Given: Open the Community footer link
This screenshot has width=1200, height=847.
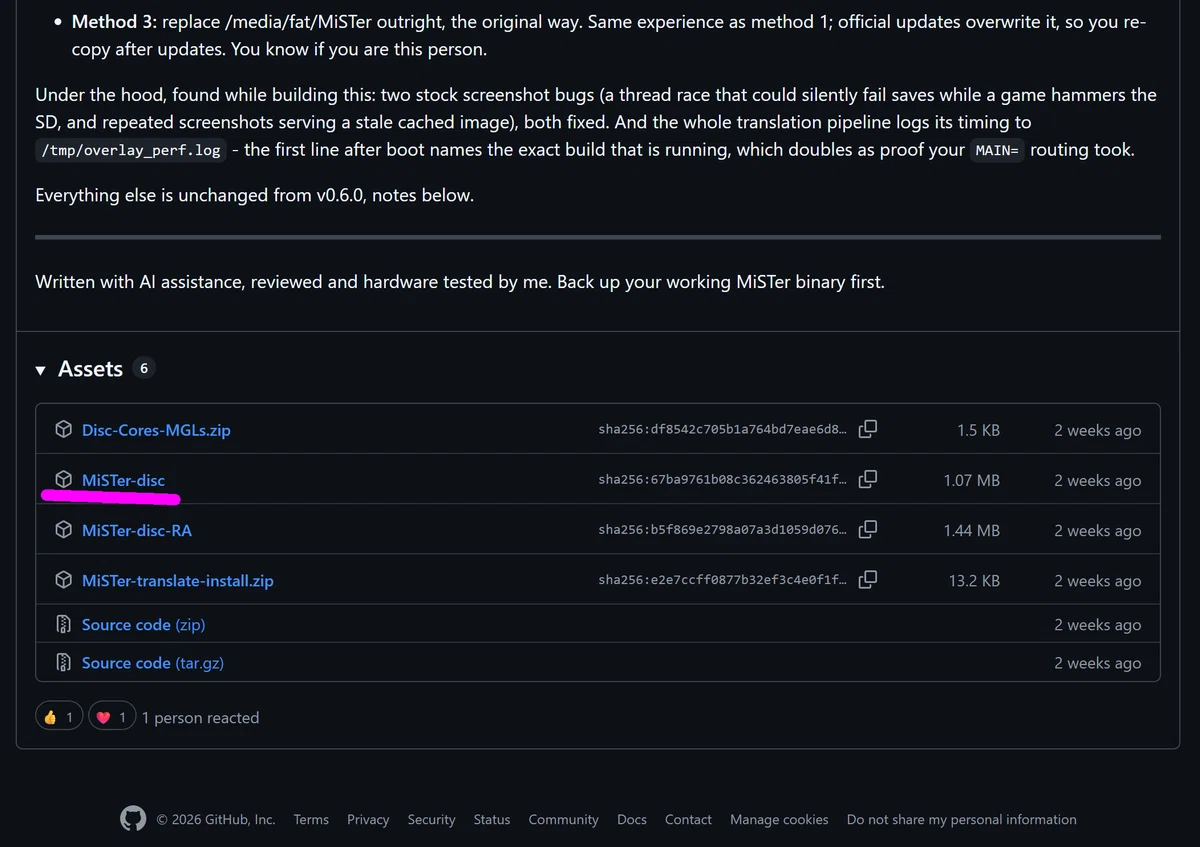Looking at the screenshot, I should click(x=563, y=819).
